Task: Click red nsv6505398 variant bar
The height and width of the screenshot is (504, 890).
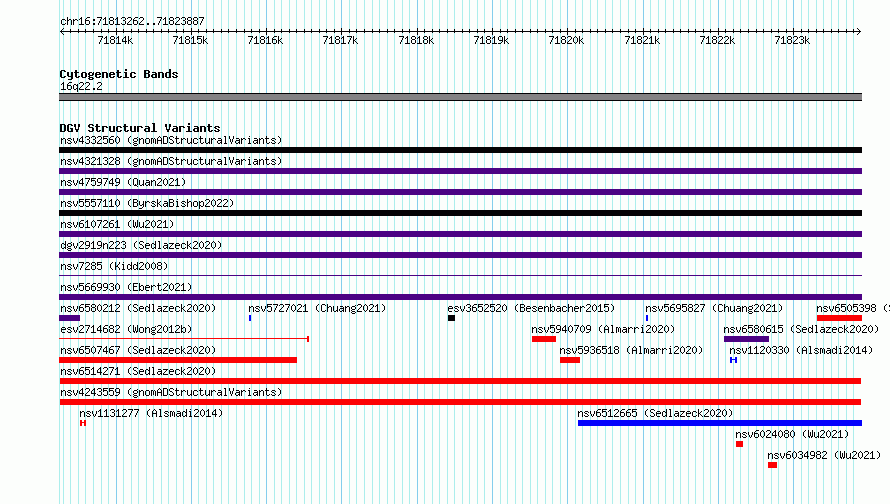Action: pos(839,318)
